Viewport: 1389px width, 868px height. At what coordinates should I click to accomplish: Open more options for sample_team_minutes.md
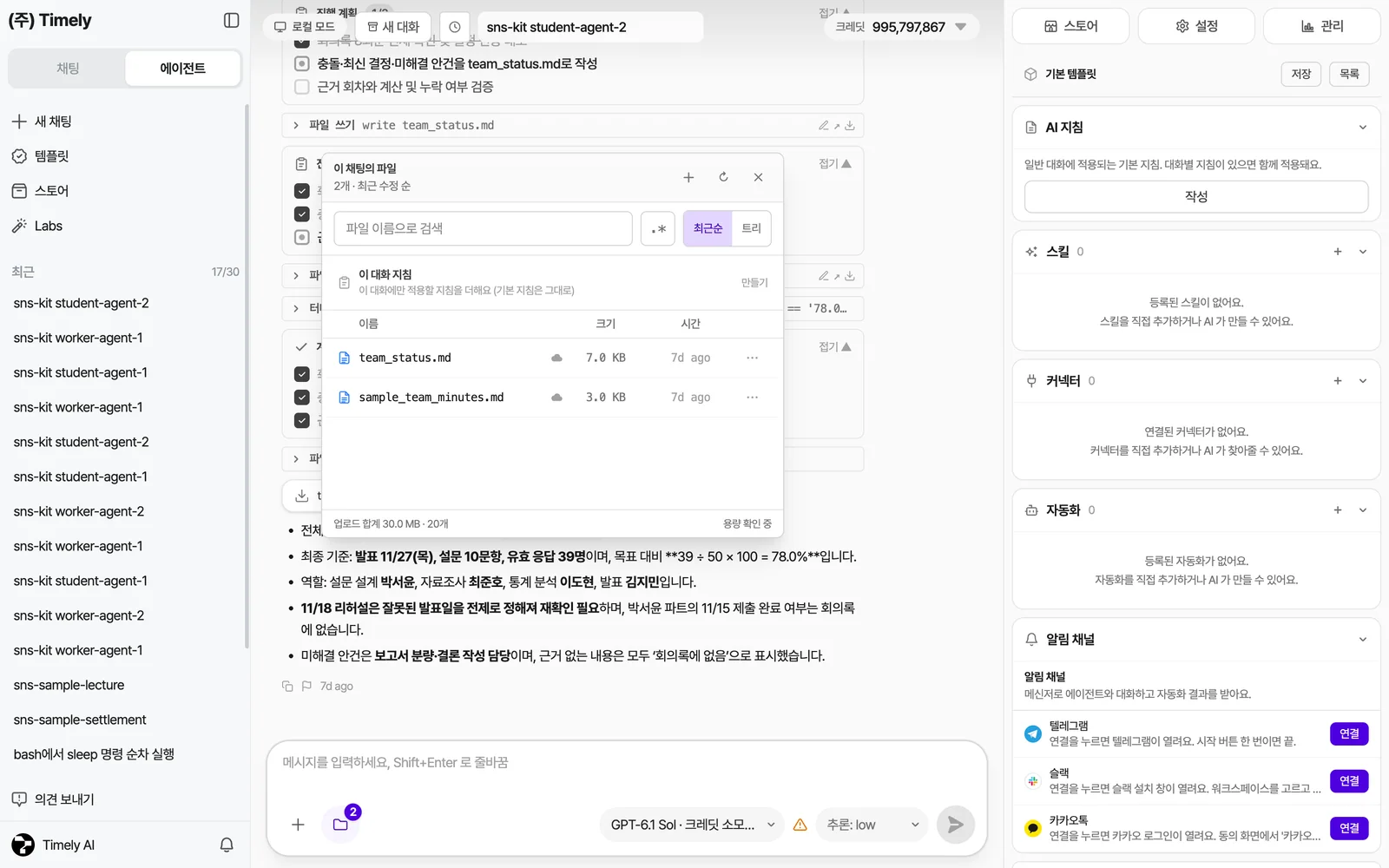click(x=752, y=398)
